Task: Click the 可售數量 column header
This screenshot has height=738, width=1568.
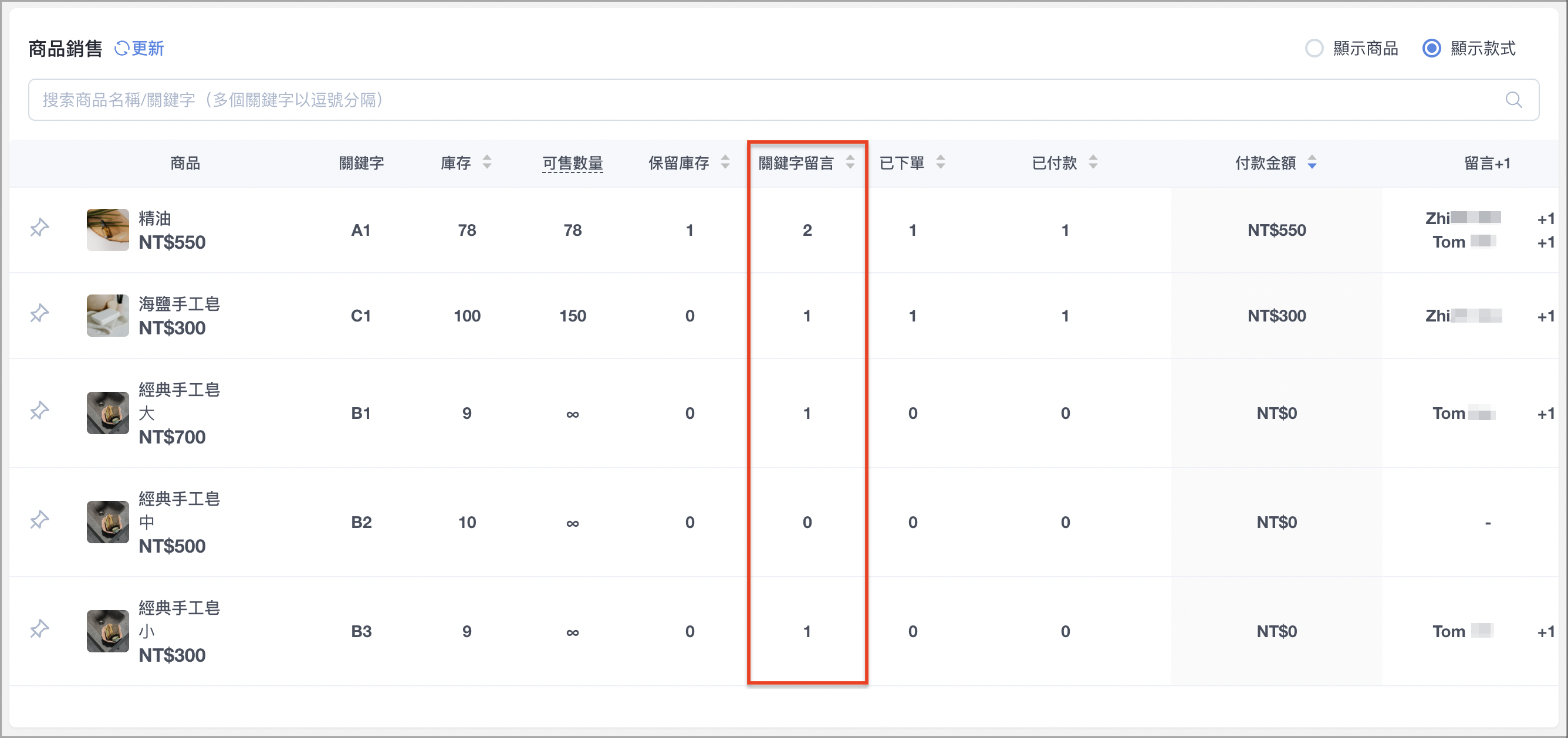Action: [572, 163]
